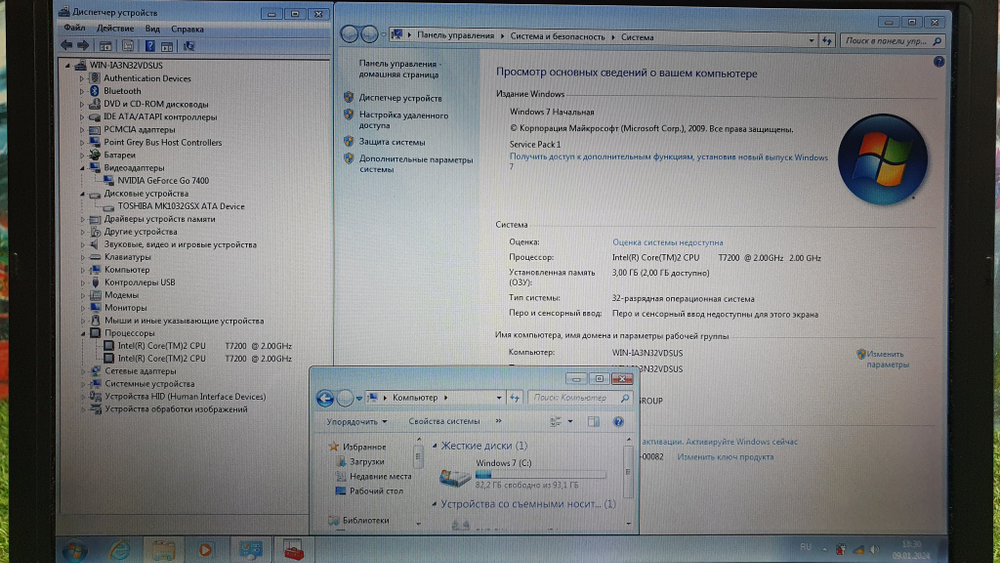1000x563 pixels.
Task: Click the volume icon in system tray
Action: (874, 550)
